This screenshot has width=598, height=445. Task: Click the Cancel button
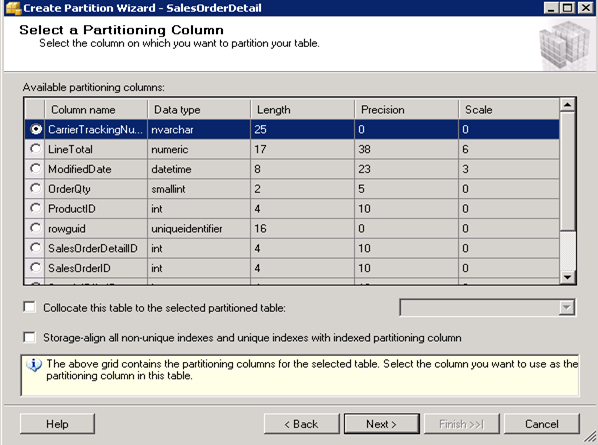pyautogui.click(x=542, y=424)
